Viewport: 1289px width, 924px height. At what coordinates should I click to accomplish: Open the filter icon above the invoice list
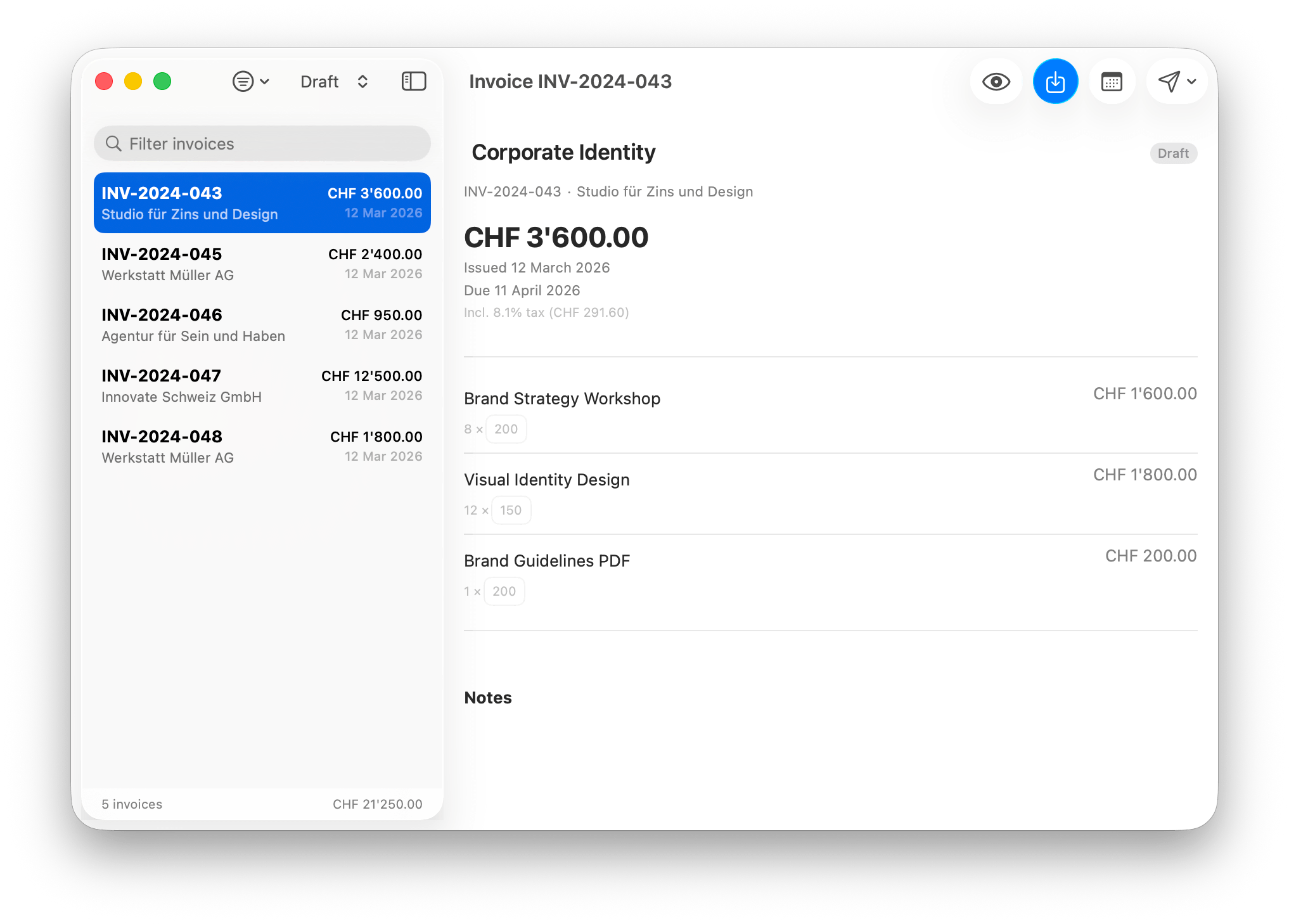click(243, 81)
